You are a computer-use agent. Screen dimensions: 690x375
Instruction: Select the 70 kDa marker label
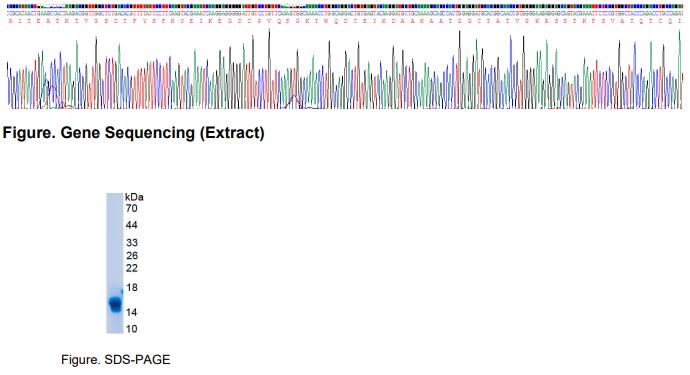131,208
